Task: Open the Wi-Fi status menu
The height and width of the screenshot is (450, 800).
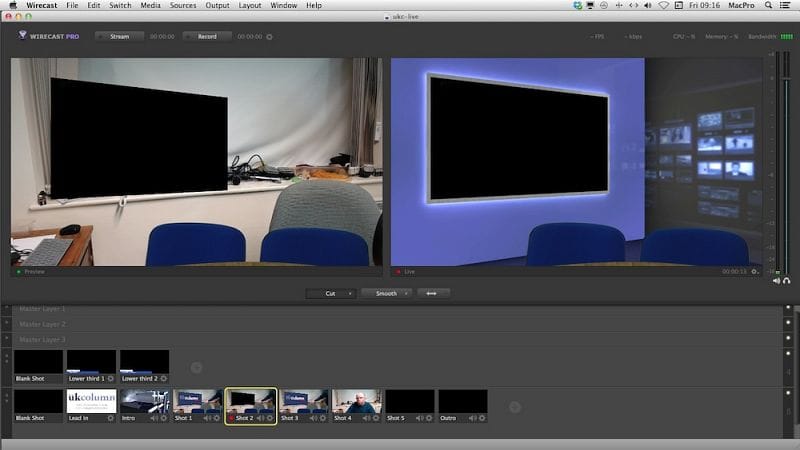Action: click(x=663, y=5)
